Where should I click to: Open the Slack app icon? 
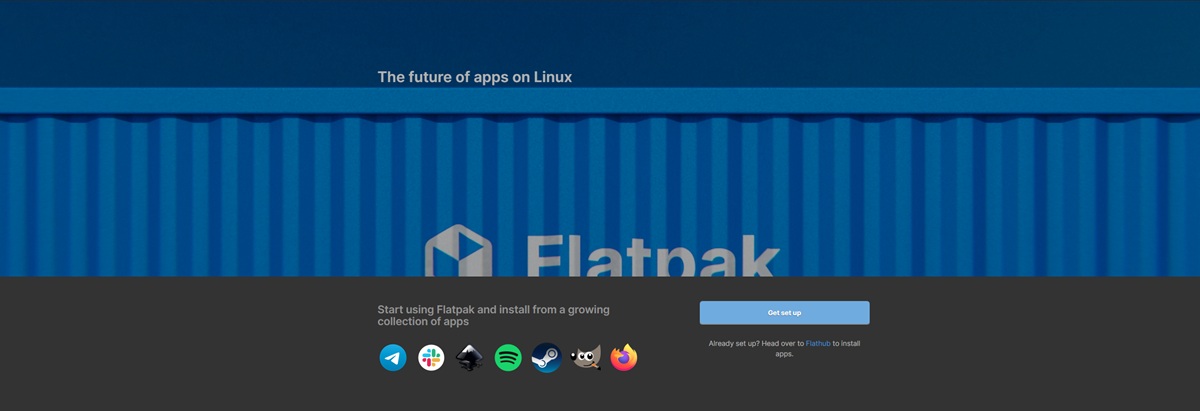[x=431, y=358]
